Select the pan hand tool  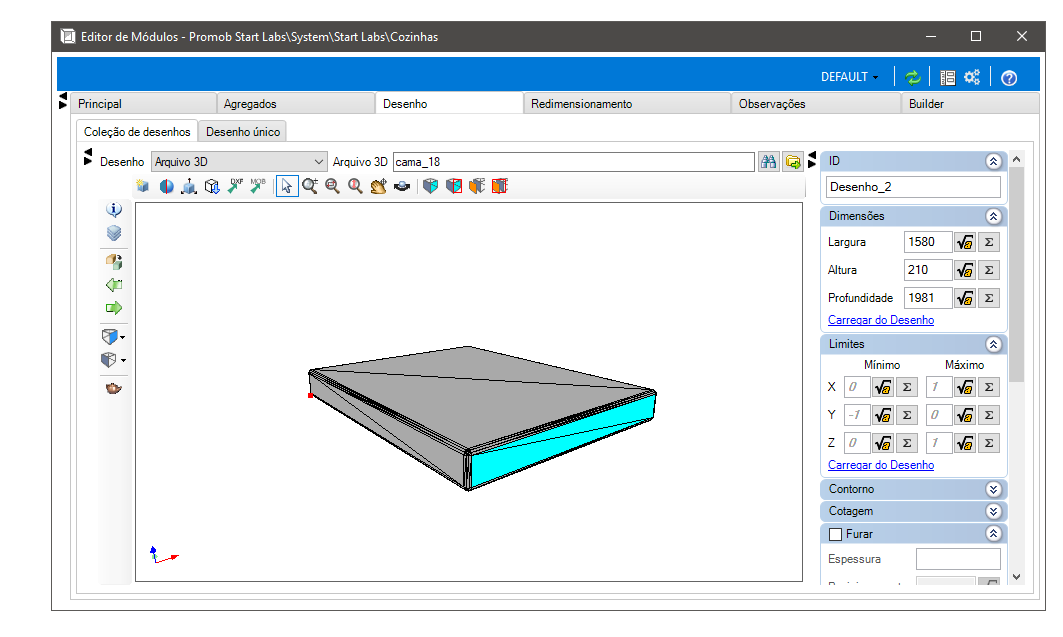pos(378,186)
